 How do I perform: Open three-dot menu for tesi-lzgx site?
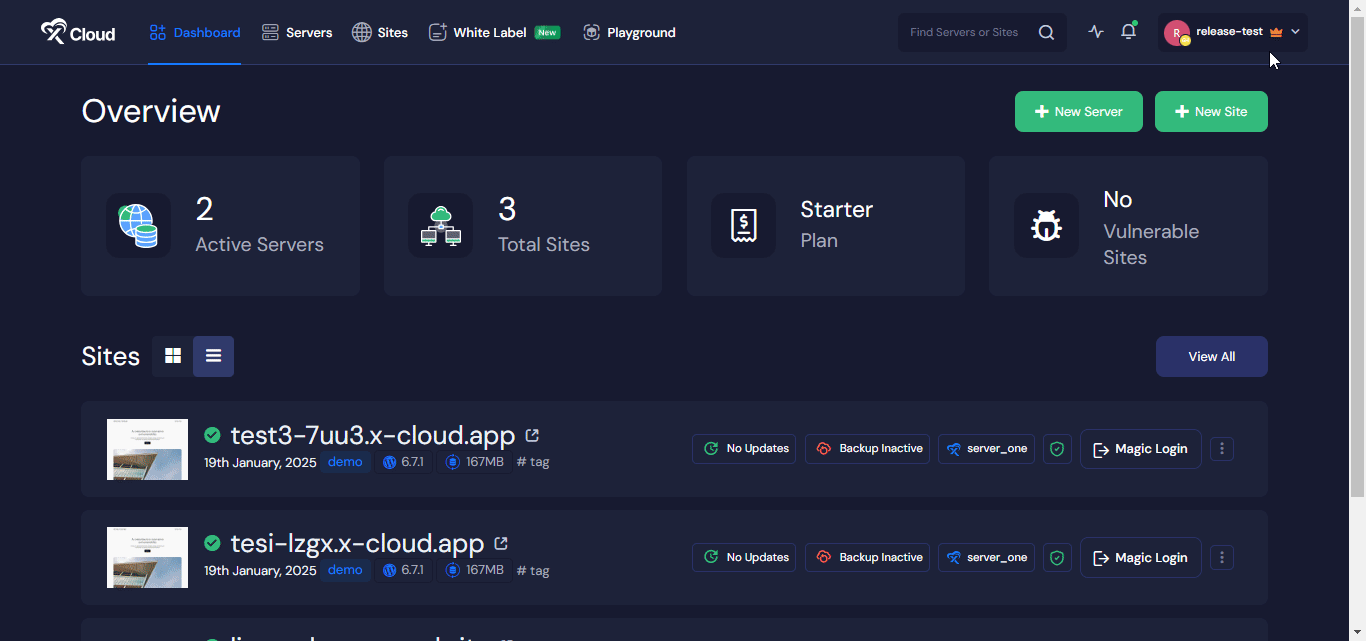pyautogui.click(x=1221, y=558)
